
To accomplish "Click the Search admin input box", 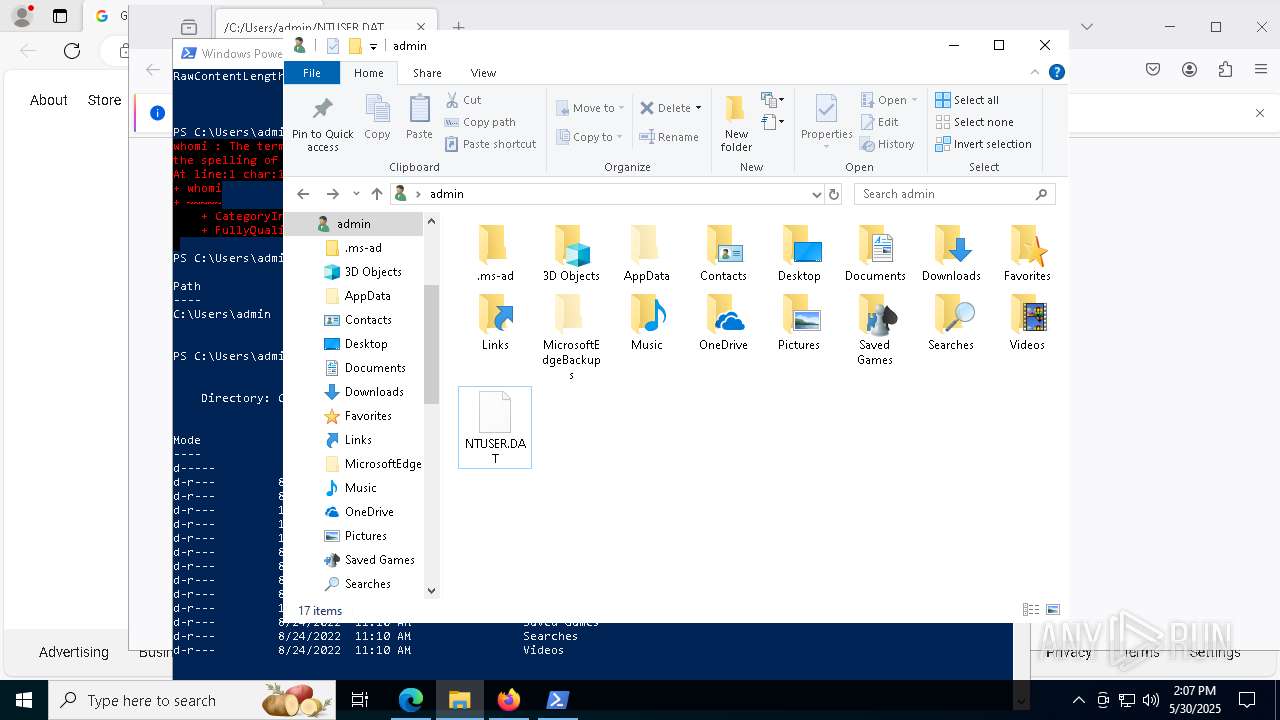I will [x=955, y=194].
